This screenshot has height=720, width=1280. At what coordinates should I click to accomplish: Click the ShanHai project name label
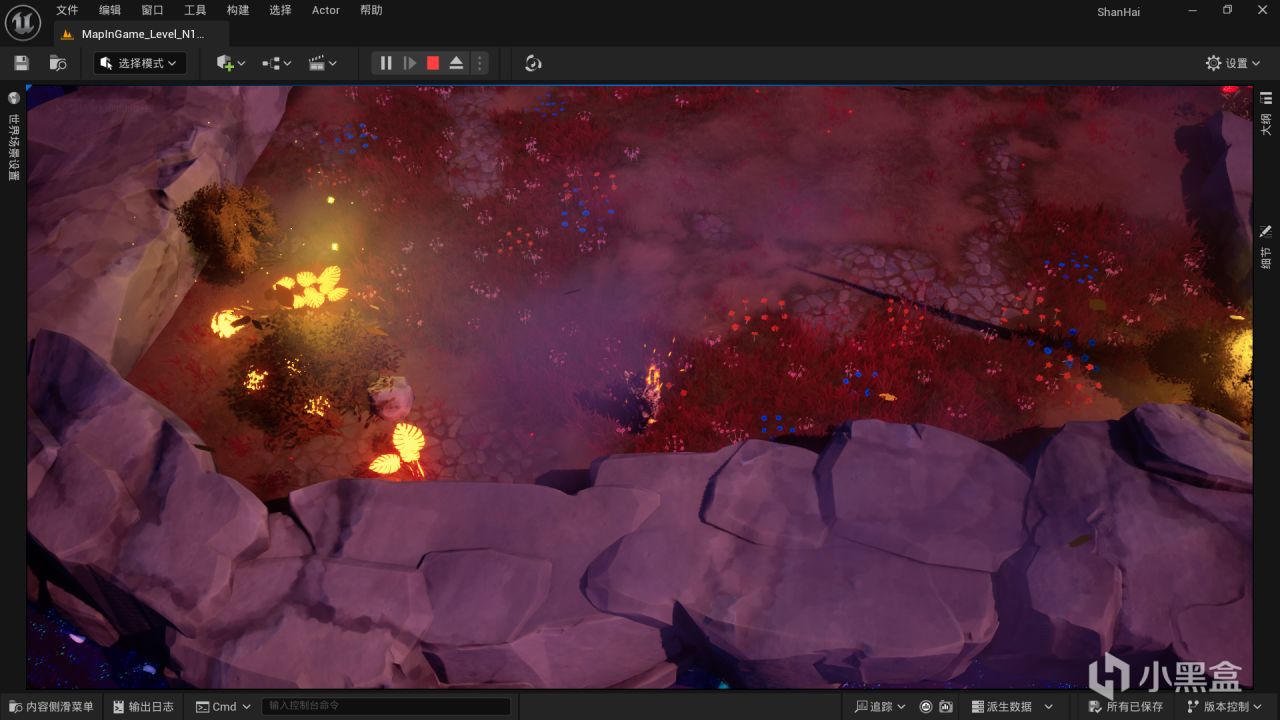(1118, 12)
